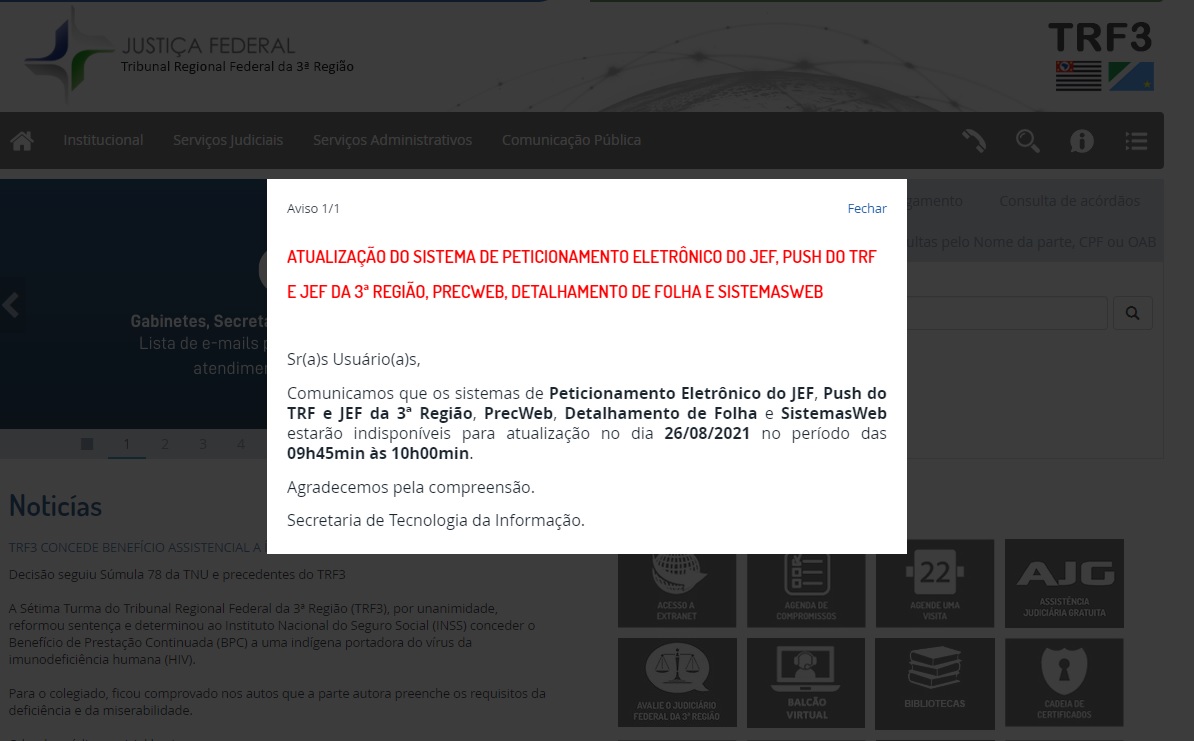
Task: Open the information icon in navbar
Action: tap(1081, 141)
